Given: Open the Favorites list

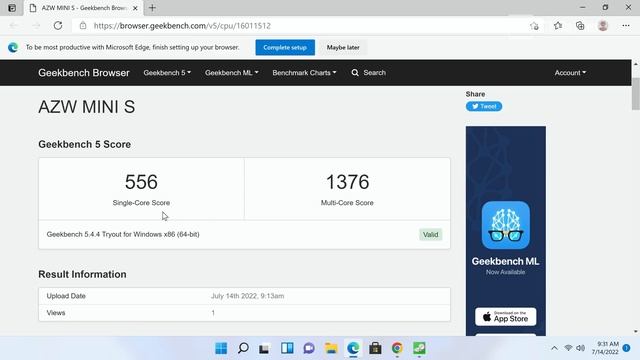Looking at the screenshot, I should pyautogui.click(x=558, y=26).
